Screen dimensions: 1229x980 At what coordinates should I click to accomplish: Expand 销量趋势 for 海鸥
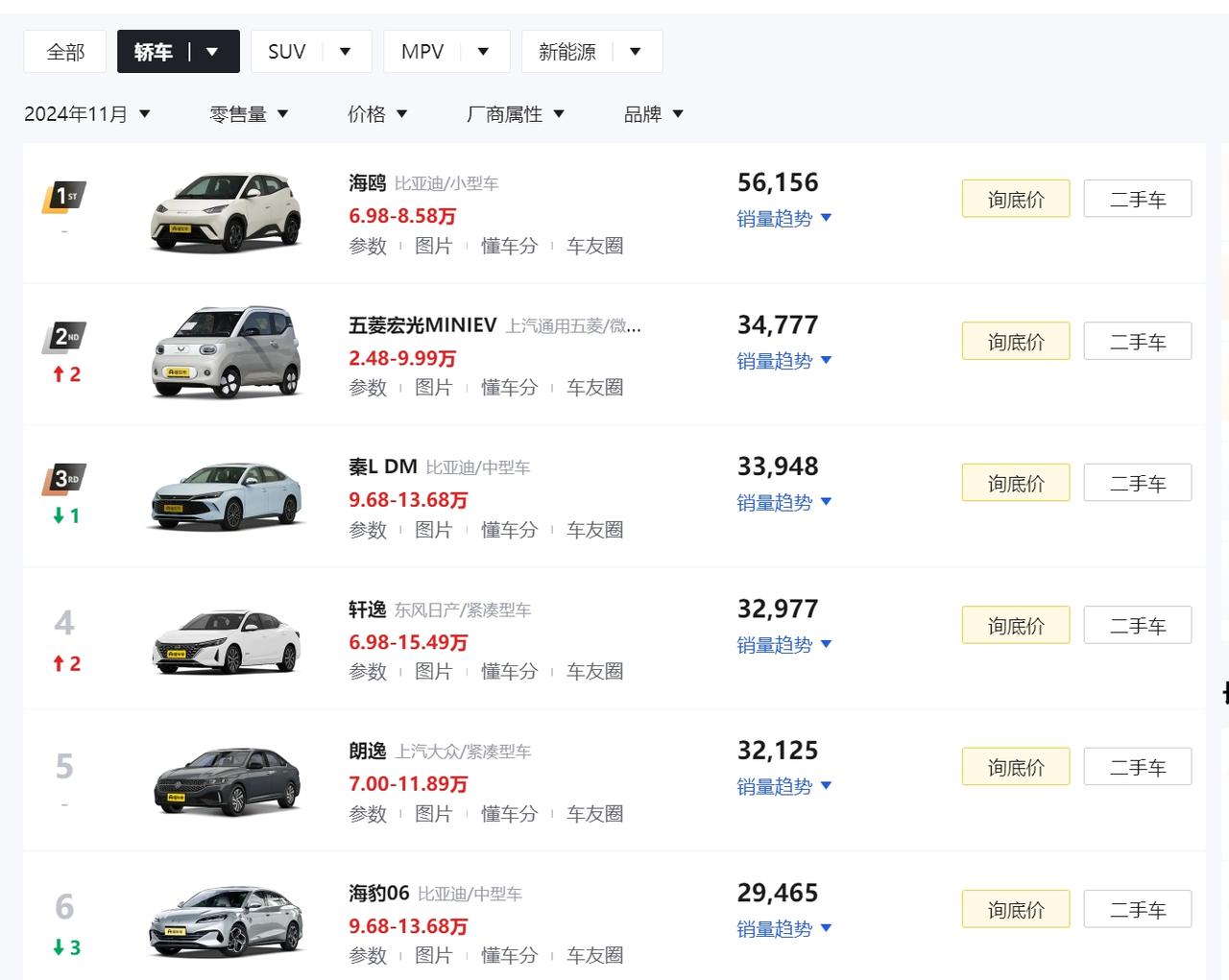783,219
